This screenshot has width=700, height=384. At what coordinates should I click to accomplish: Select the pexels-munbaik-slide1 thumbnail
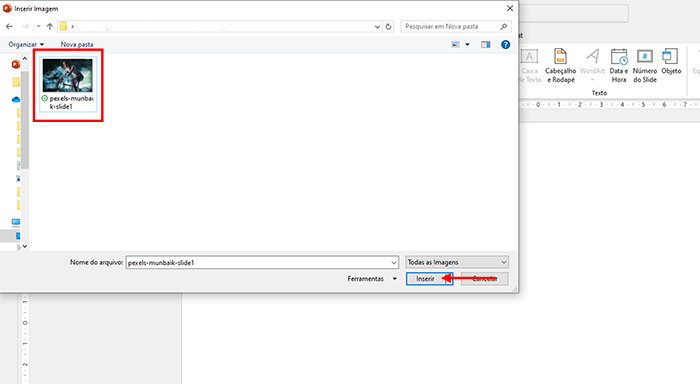point(68,84)
